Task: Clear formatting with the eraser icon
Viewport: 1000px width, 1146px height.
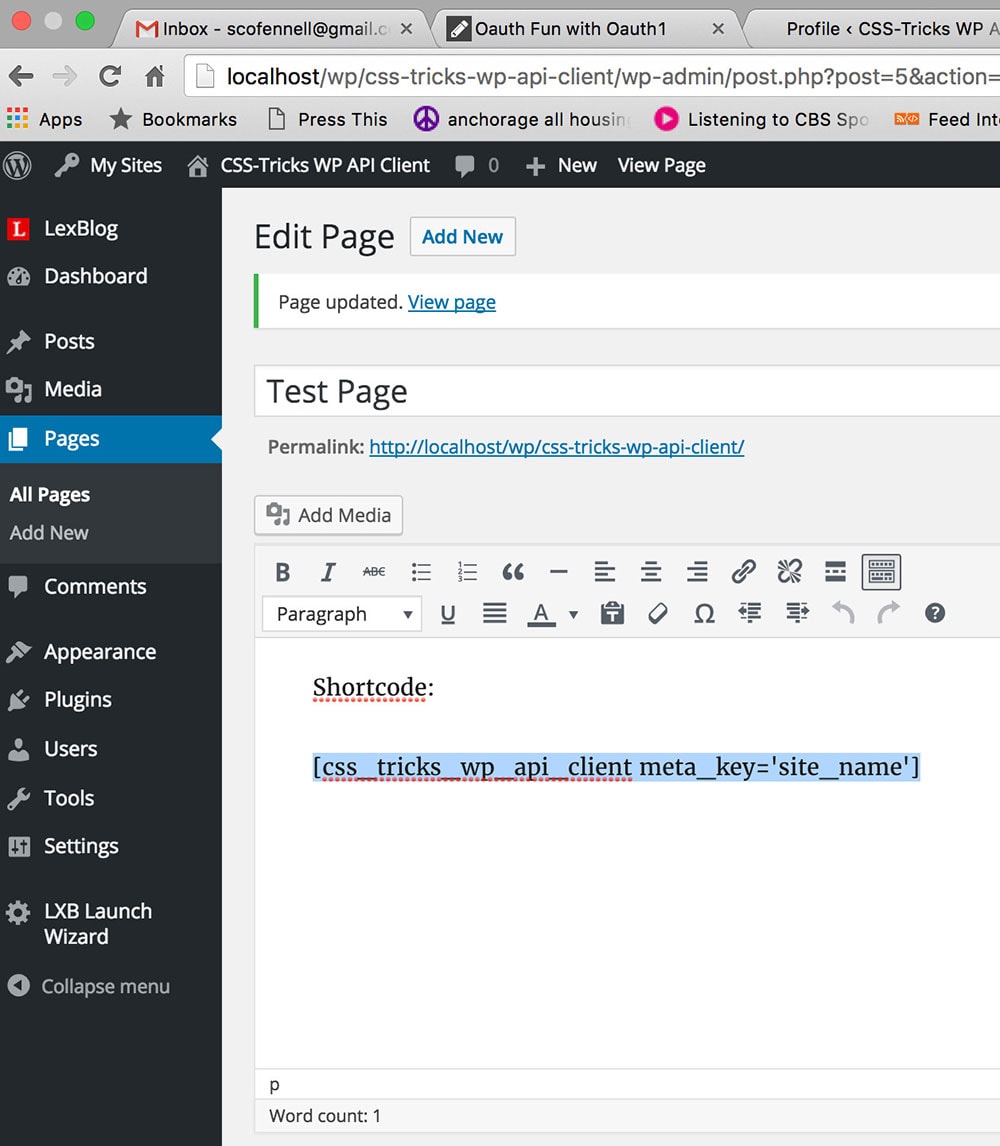Action: click(x=658, y=614)
